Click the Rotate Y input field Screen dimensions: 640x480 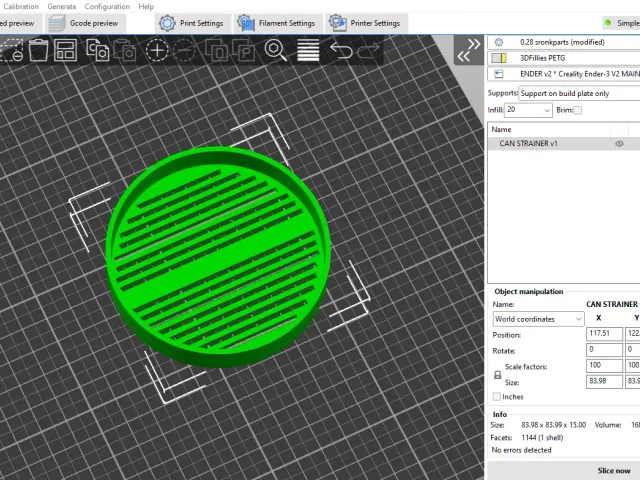(633, 349)
